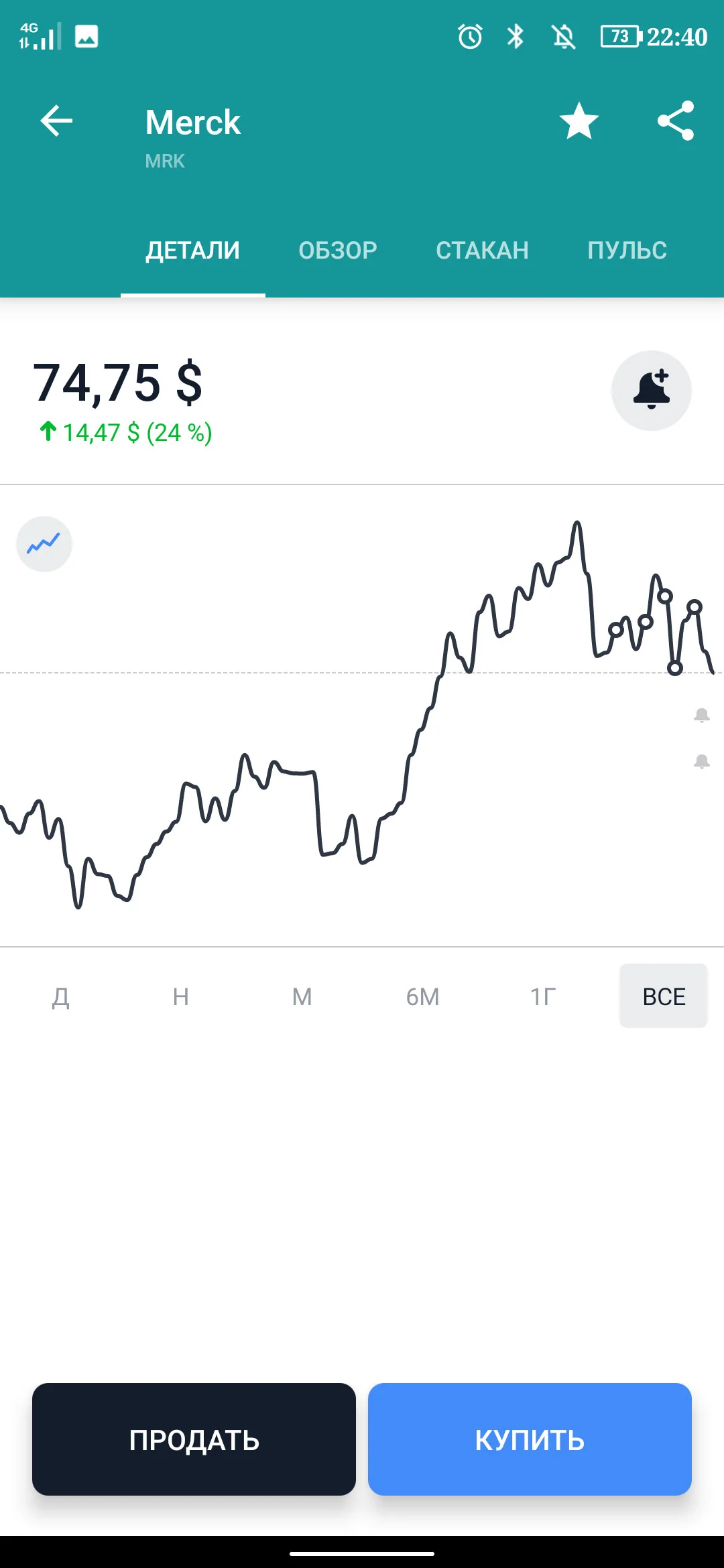
Task: Tap the lower small bell alert marker
Action: click(702, 761)
